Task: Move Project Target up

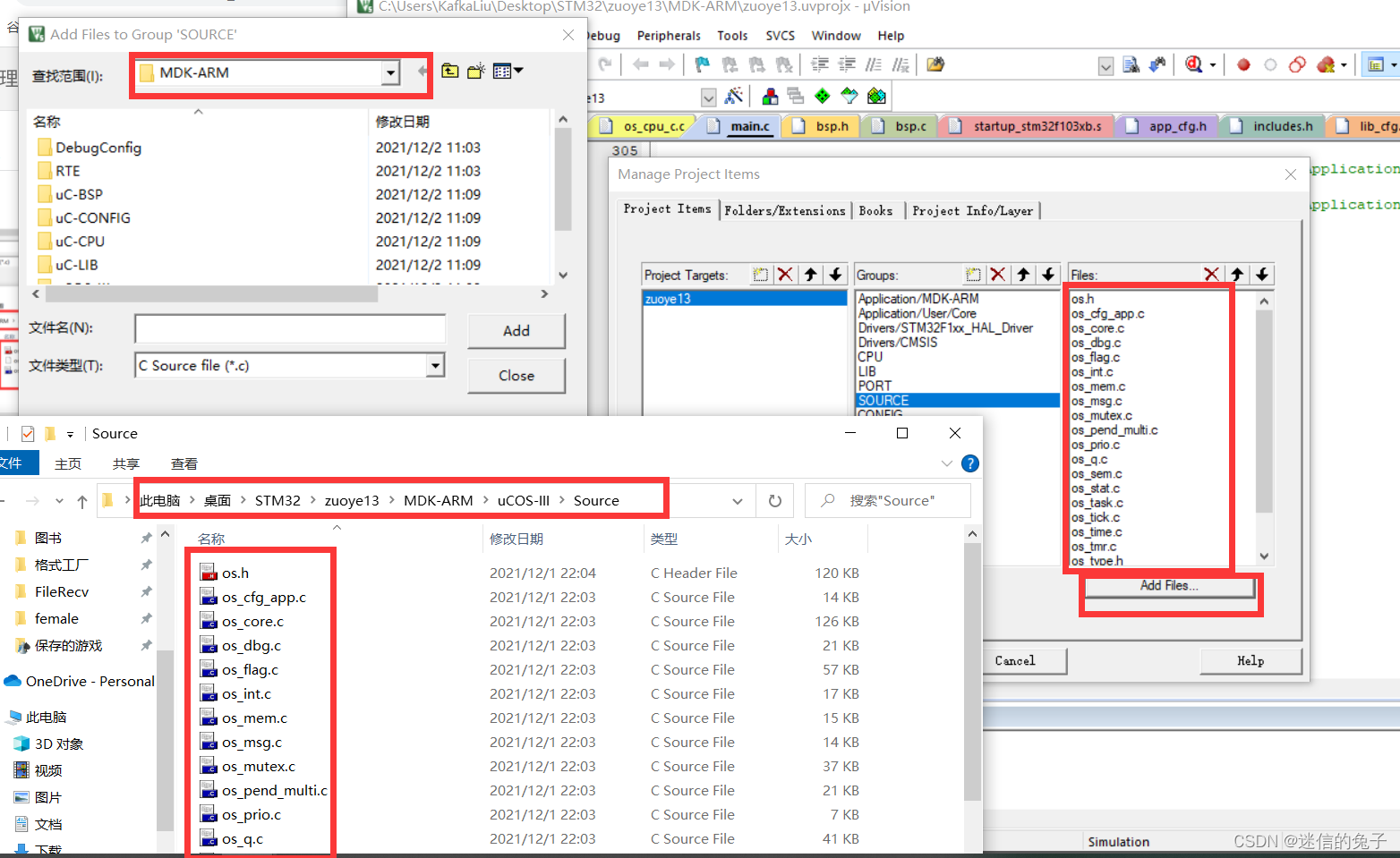Action: tap(810, 275)
